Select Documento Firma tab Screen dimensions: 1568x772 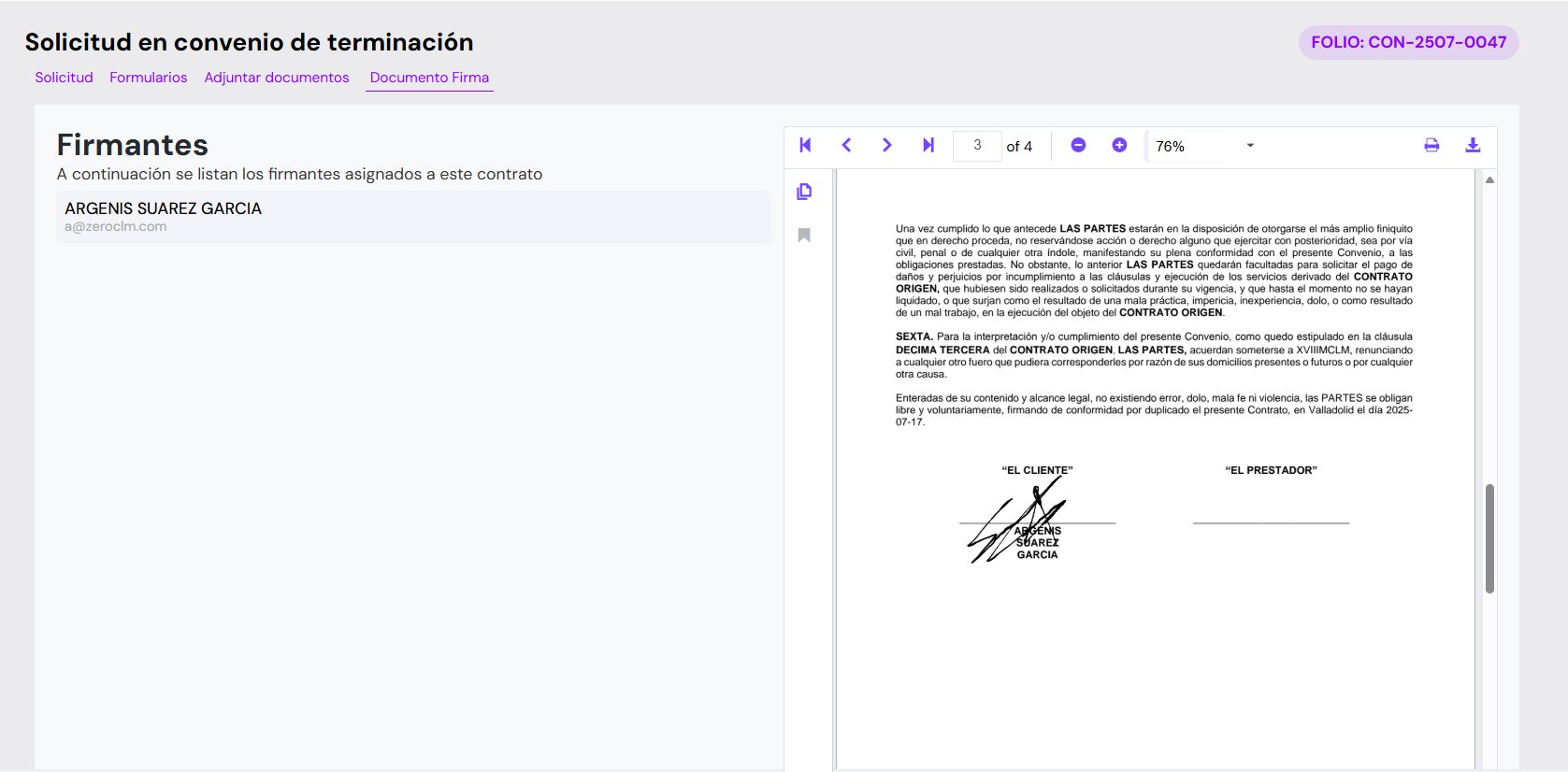[x=429, y=78]
